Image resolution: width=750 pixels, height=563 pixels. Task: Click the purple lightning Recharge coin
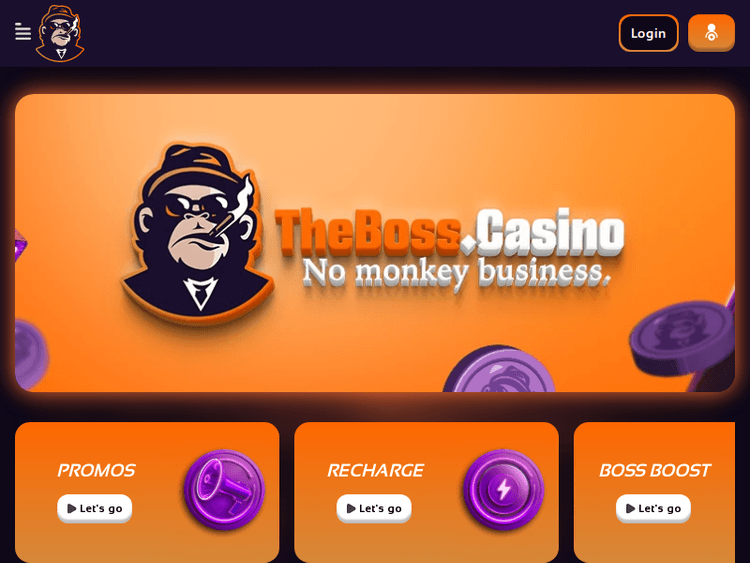tap(504, 489)
